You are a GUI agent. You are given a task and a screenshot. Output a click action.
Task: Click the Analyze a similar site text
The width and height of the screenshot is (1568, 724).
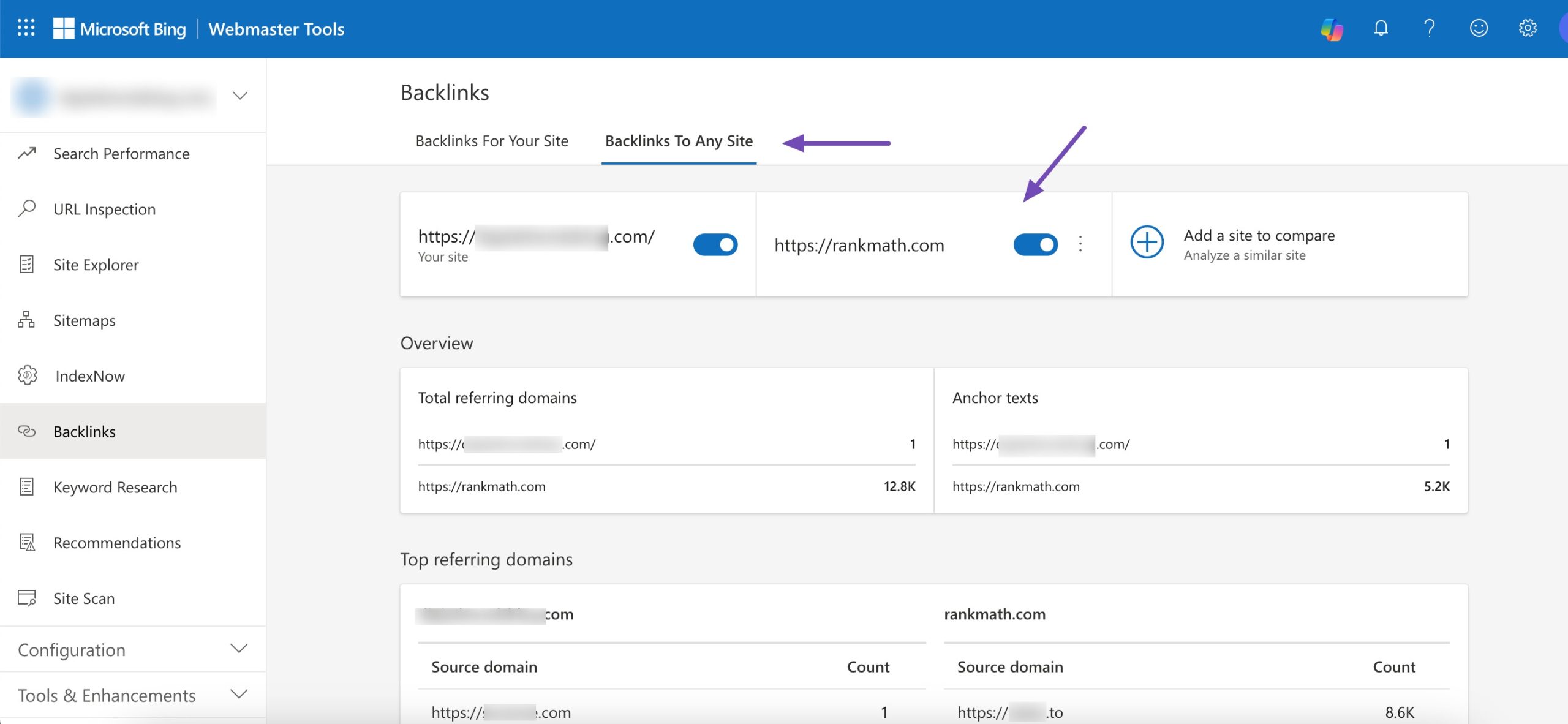(x=1244, y=255)
